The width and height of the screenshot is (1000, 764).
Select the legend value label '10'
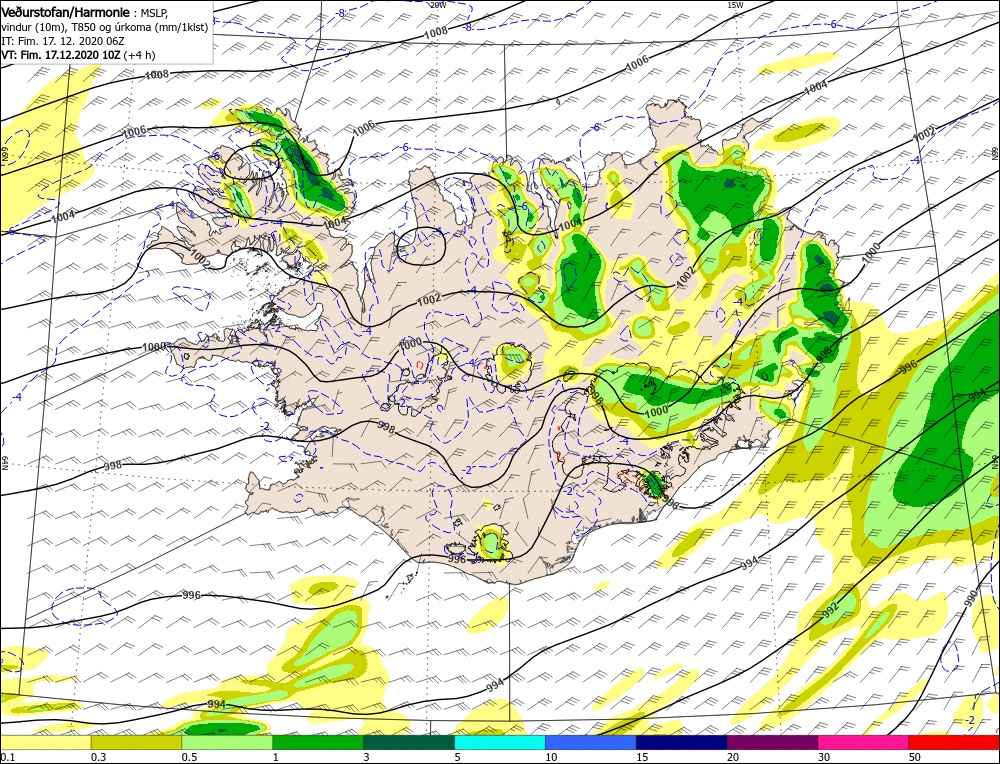551,757
